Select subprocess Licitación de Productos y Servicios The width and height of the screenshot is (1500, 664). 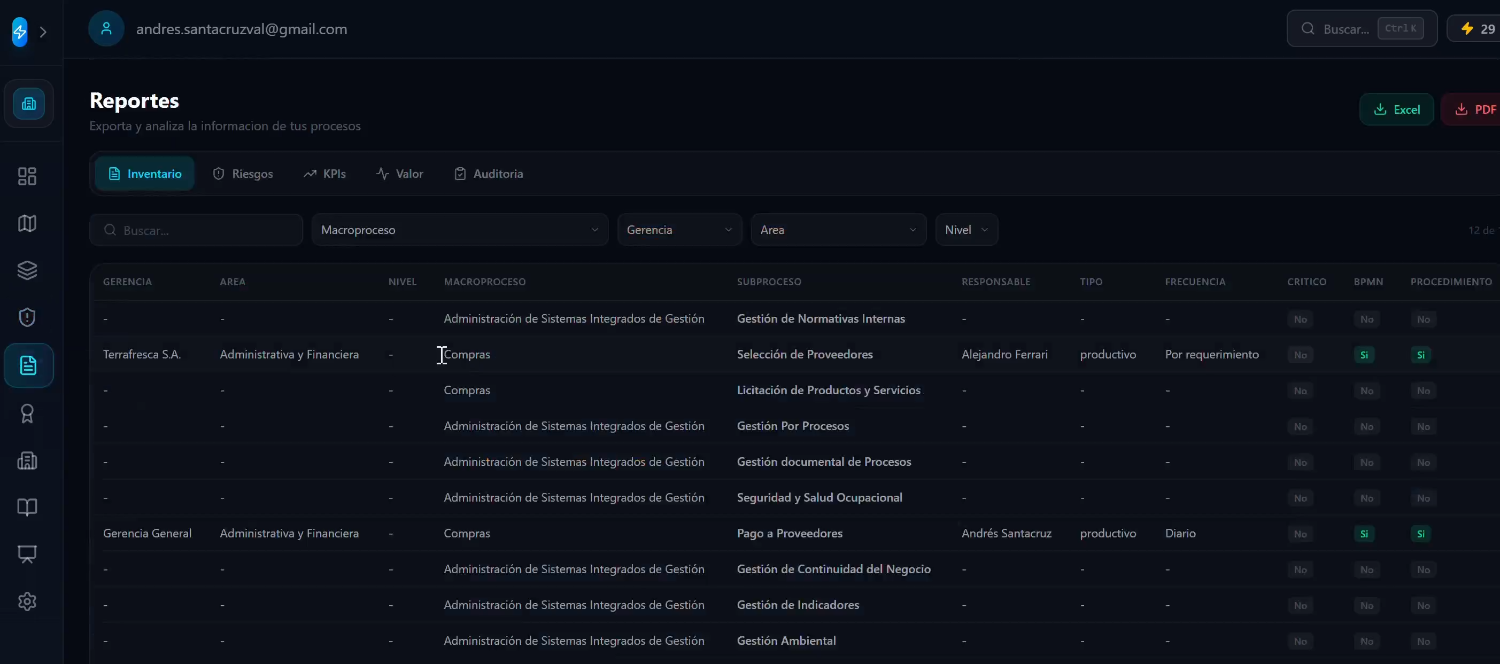(x=829, y=390)
